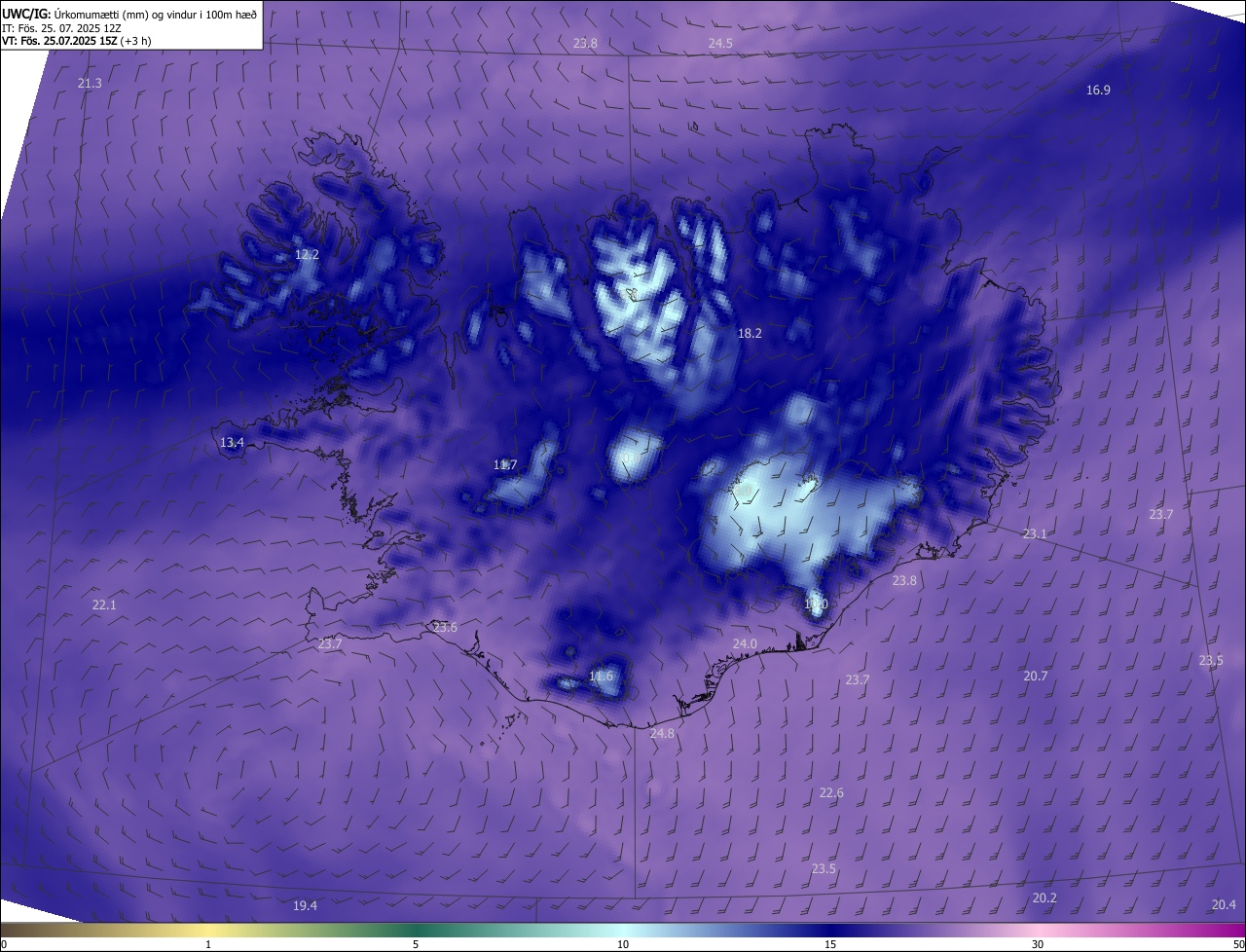
Task: Click the 22.1 value label
Action: (x=104, y=604)
